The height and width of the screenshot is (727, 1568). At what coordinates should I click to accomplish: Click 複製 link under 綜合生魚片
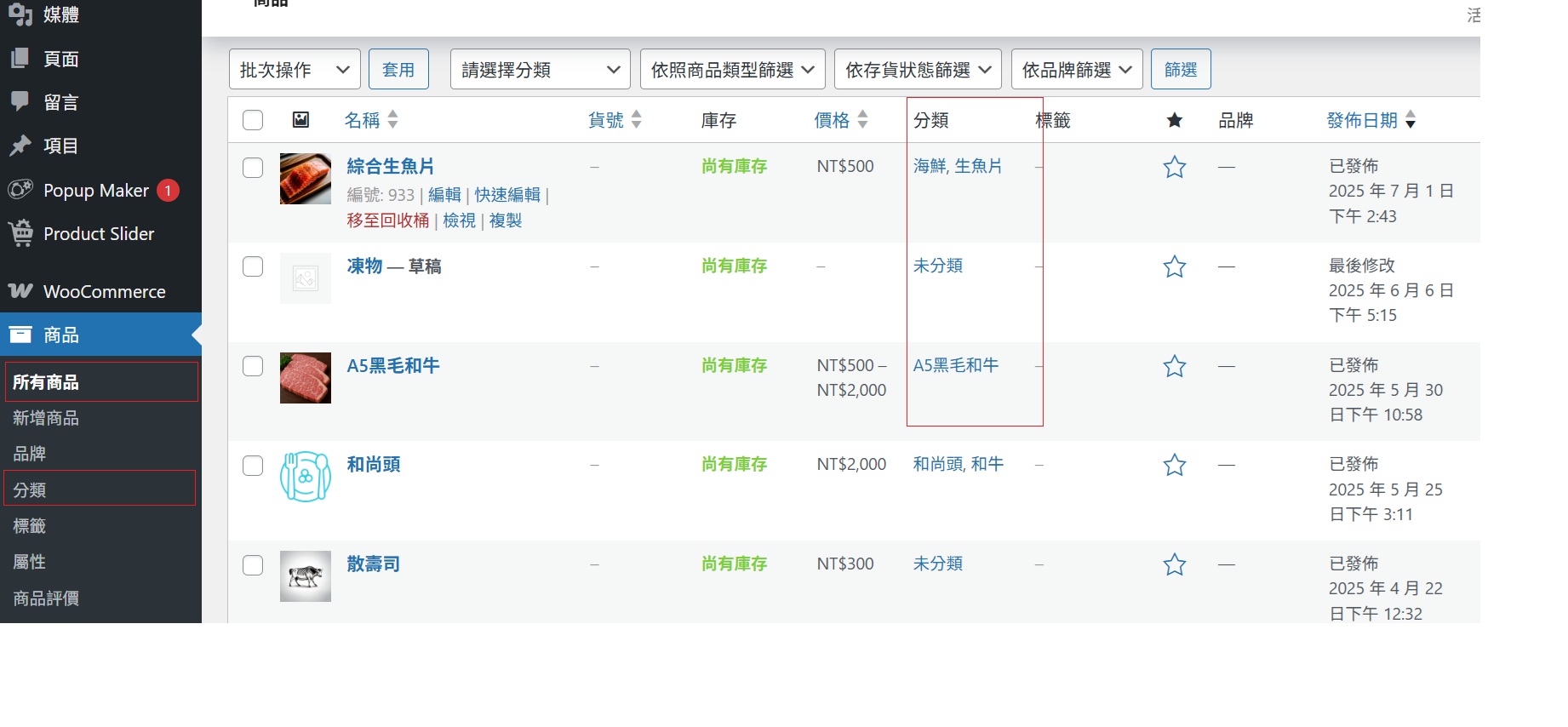click(x=506, y=220)
